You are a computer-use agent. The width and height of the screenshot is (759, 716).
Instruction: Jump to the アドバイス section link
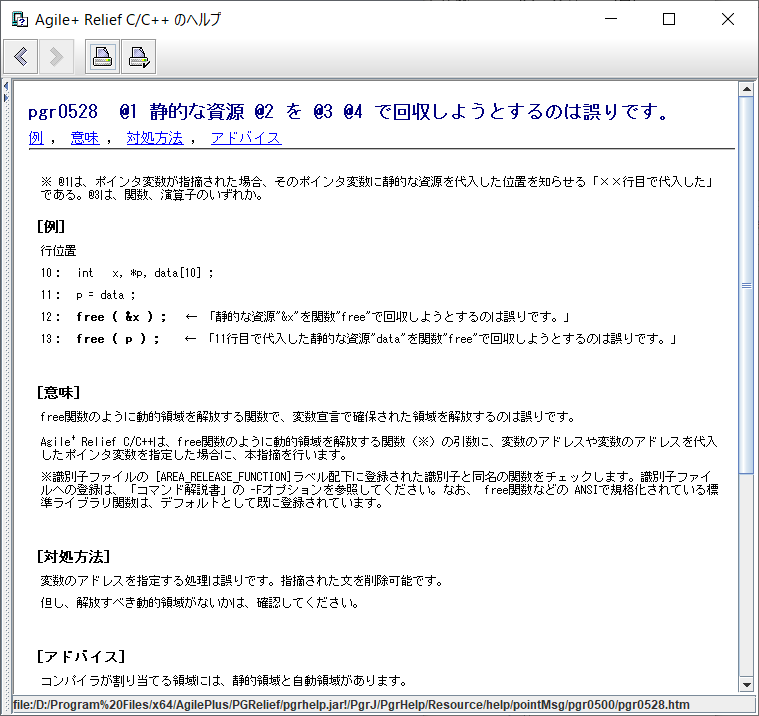(x=246, y=138)
